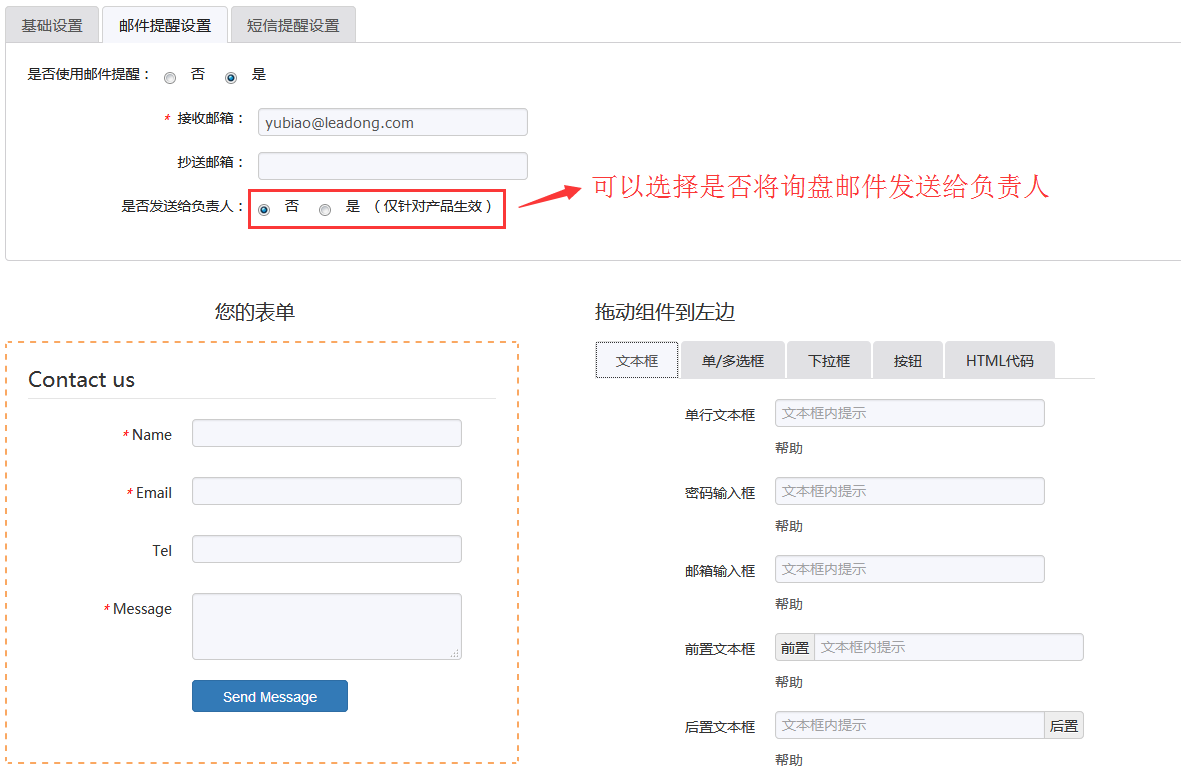This screenshot has height=769, width=1181.
Task: Select 否 for email reminder usage
Action: [169, 77]
